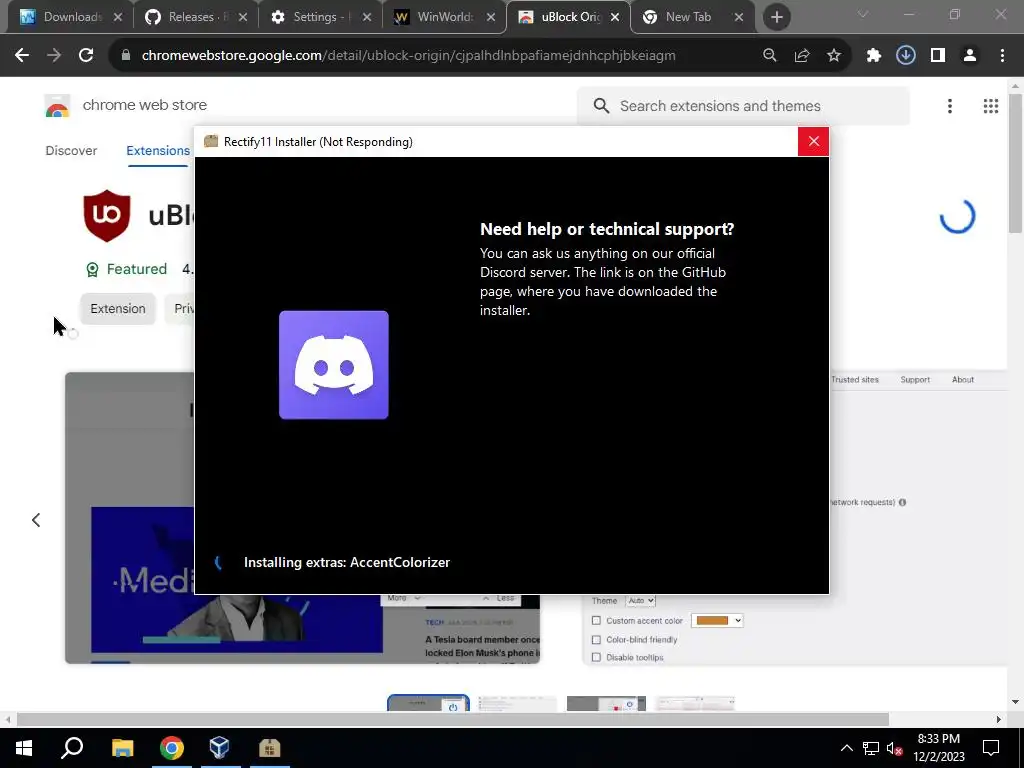1024x768 pixels.
Task: Click the About tab in uBlock screenshot
Action: 963,379
